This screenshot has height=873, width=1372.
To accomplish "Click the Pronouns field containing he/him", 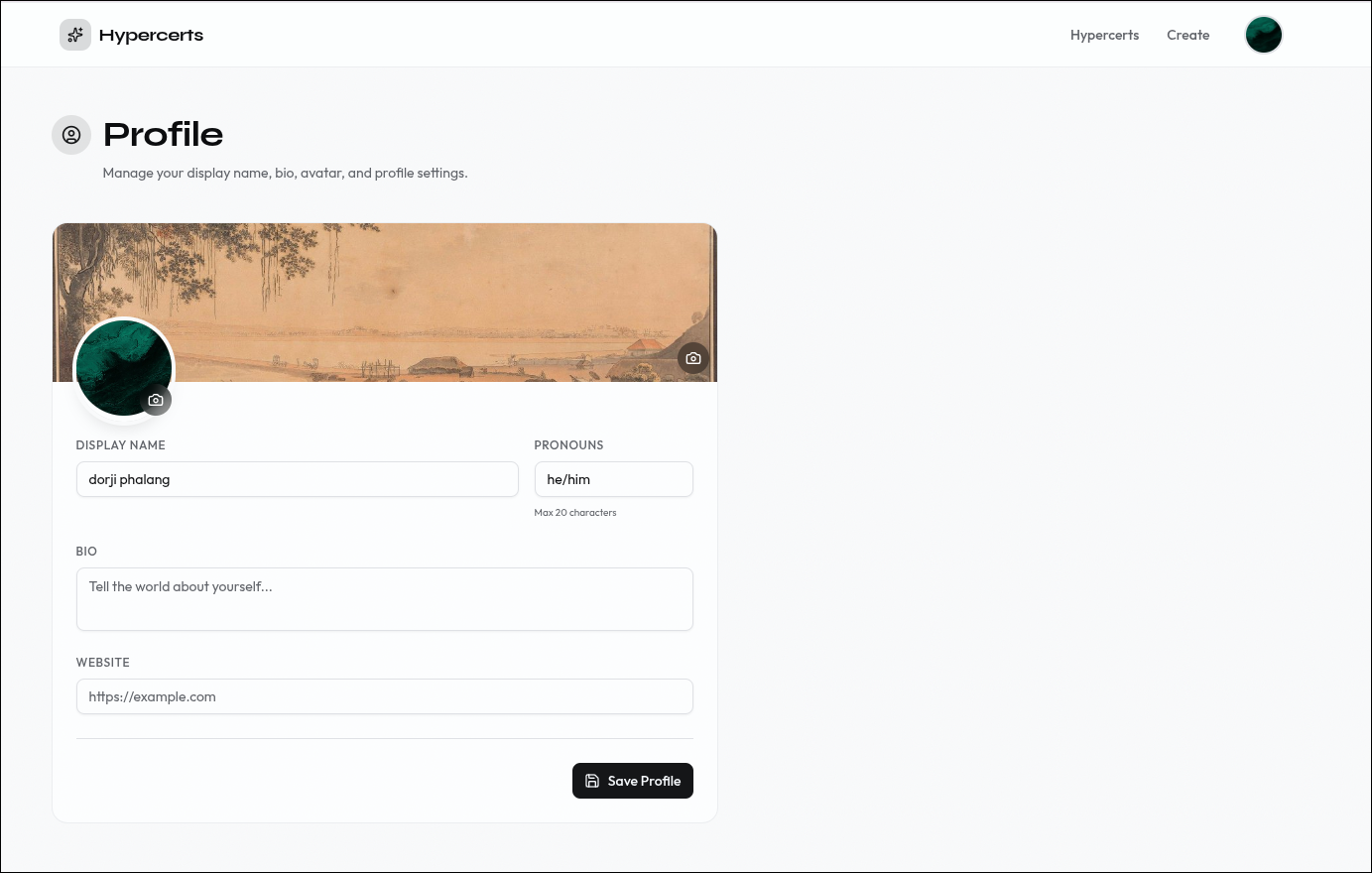I will (x=613, y=479).
